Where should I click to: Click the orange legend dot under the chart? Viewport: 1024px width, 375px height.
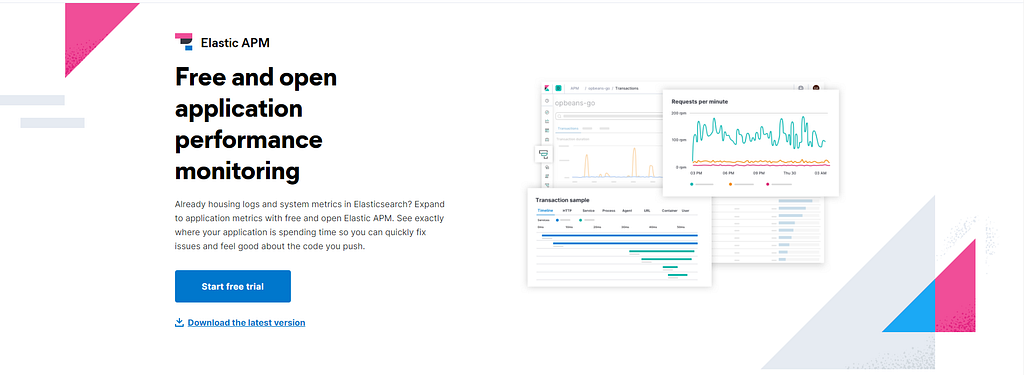coord(730,184)
